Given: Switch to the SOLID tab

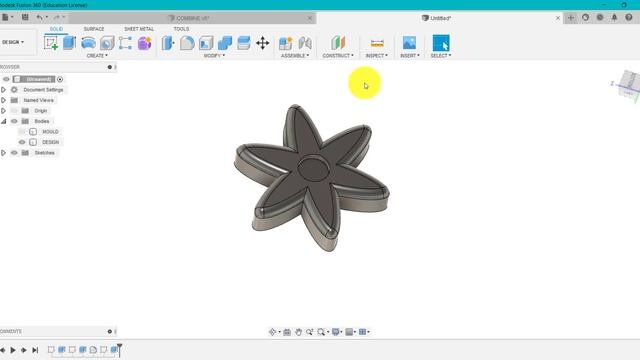Looking at the screenshot, I should (56, 29).
